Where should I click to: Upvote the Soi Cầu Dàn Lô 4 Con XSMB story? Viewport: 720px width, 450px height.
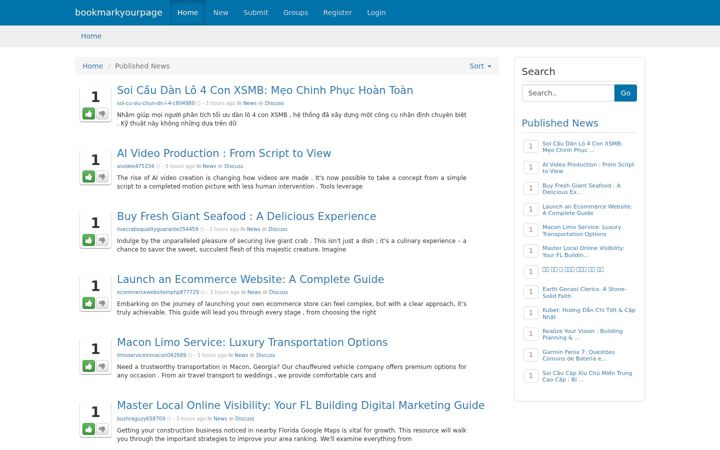[89, 113]
